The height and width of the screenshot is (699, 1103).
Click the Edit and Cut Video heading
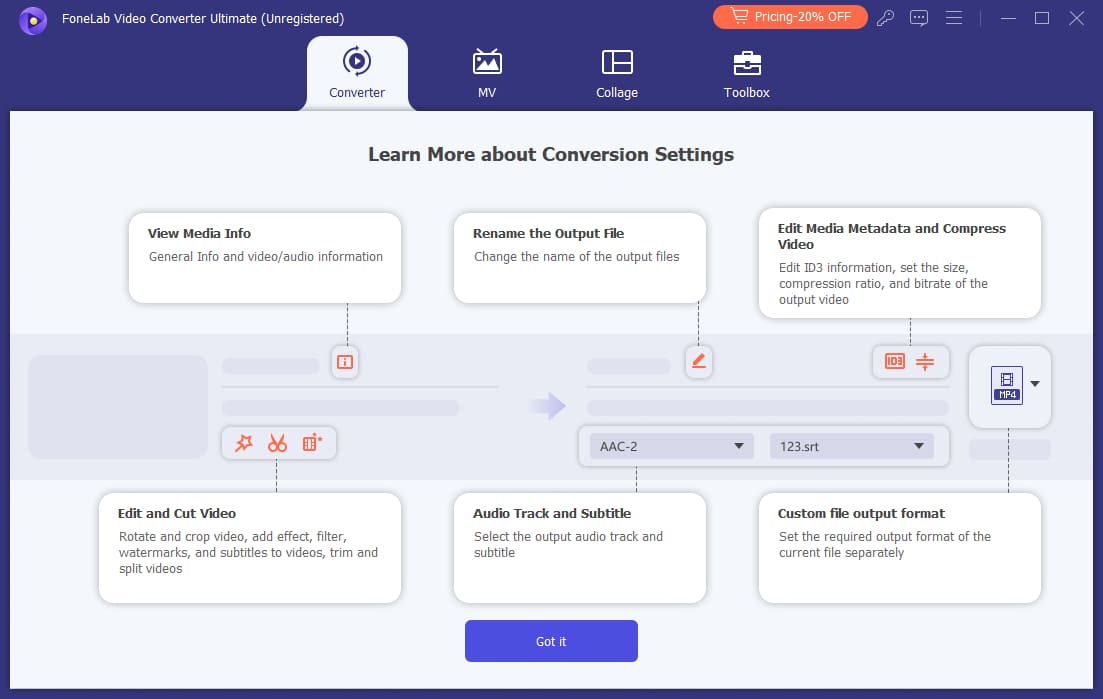[x=177, y=513]
